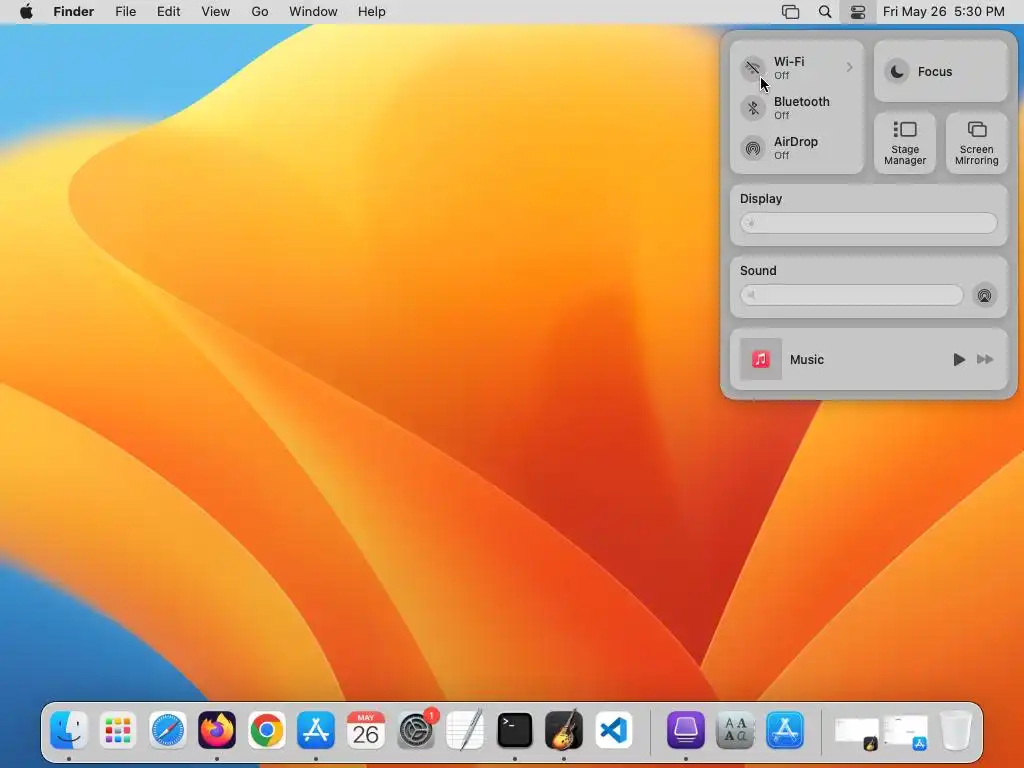Open the Trash in the Dock
This screenshot has height=768, width=1024.
[955, 730]
